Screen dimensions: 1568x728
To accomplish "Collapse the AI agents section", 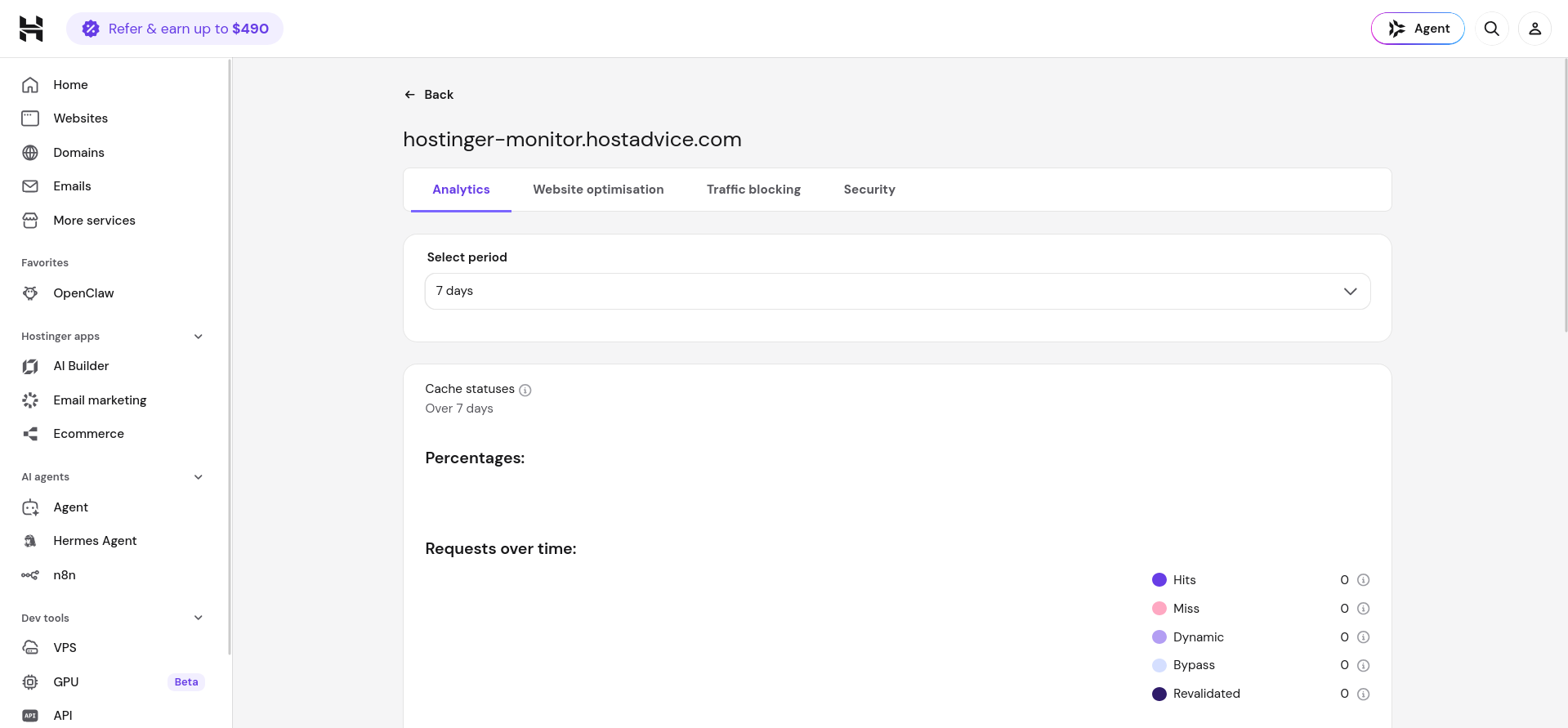I will click(199, 477).
